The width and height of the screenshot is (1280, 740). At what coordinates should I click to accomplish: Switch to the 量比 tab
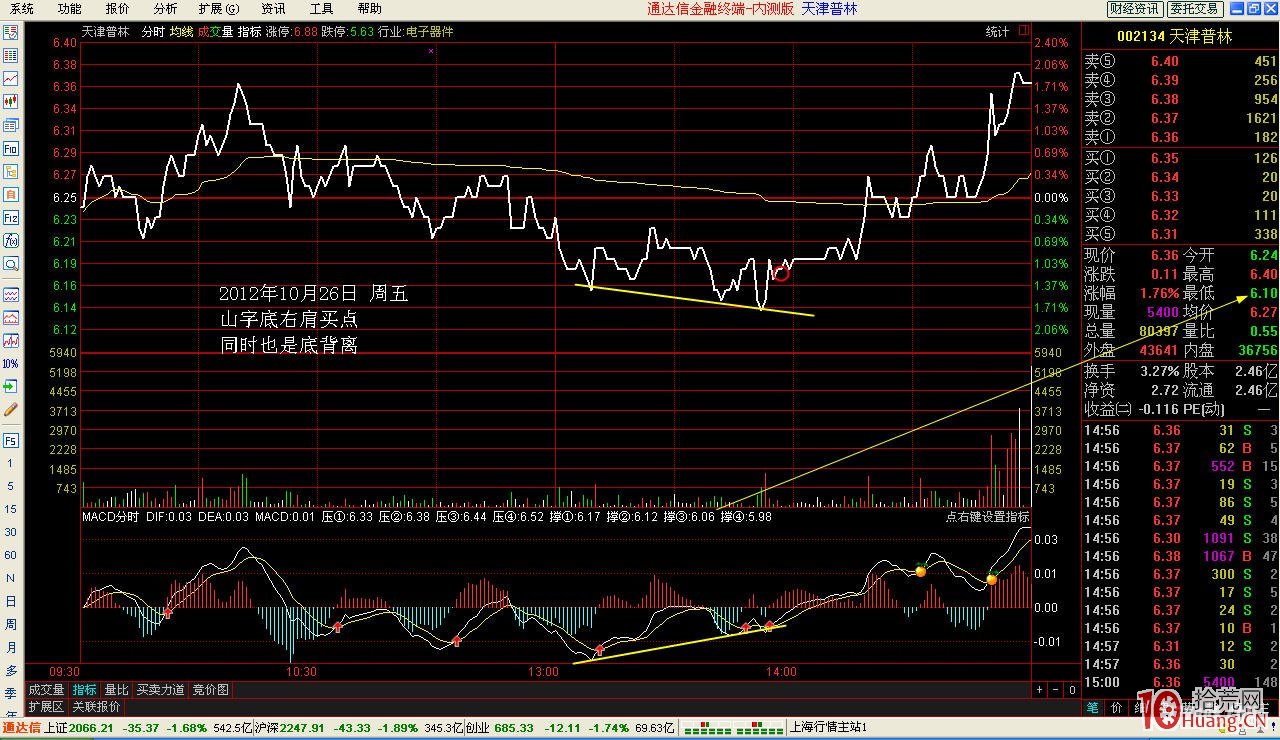coord(116,690)
